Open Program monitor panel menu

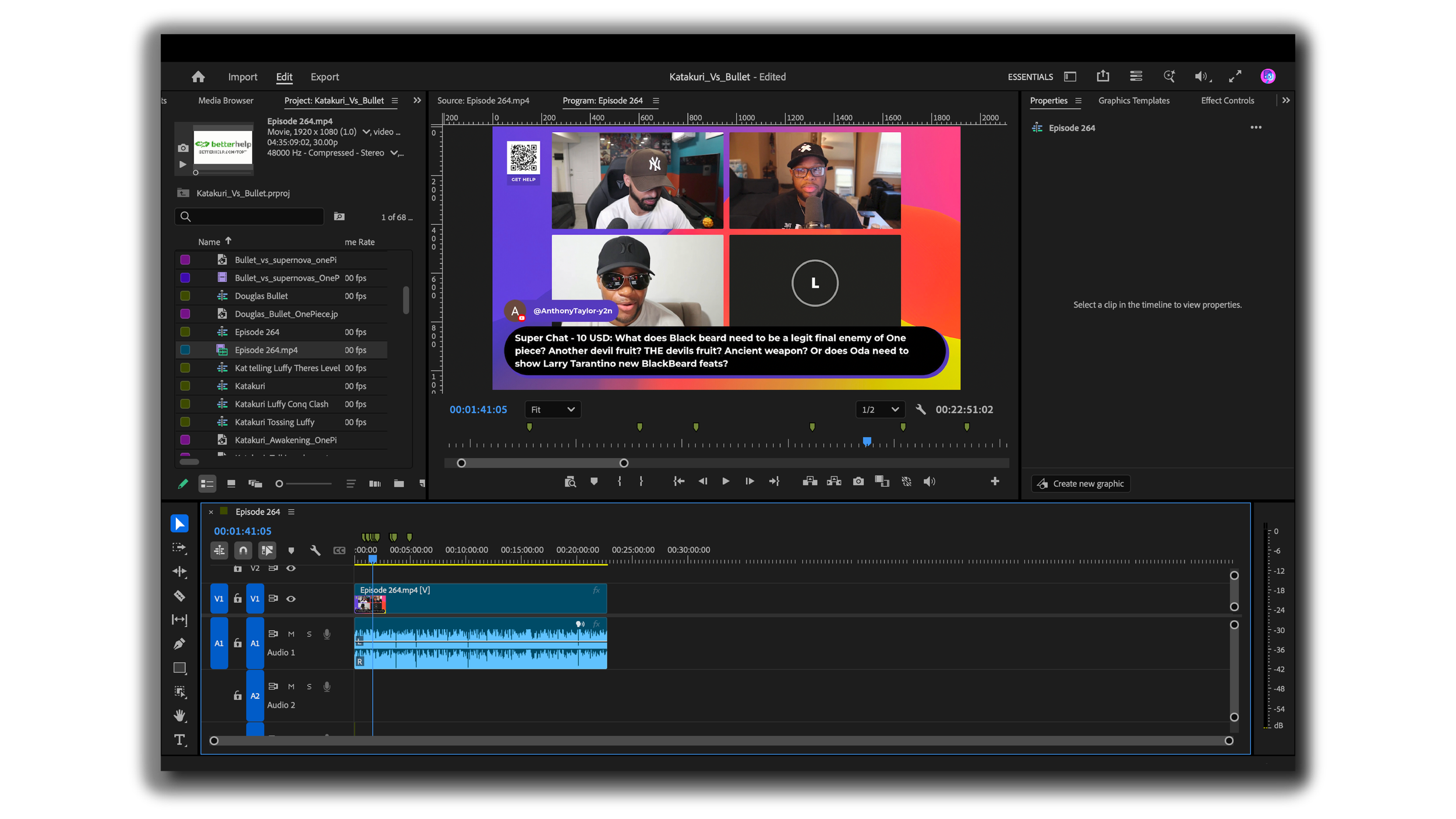656,101
